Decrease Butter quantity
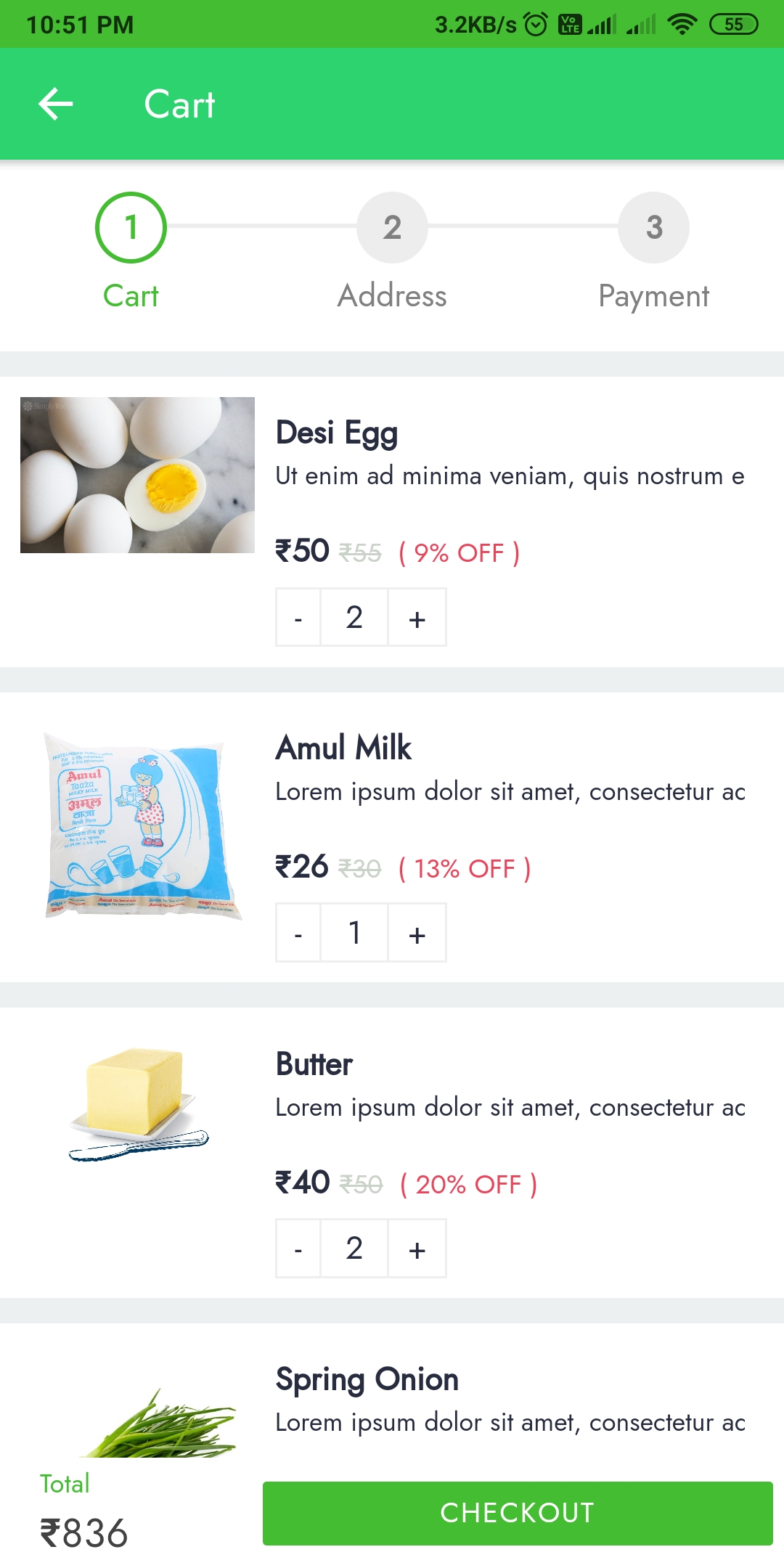 tap(298, 1249)
